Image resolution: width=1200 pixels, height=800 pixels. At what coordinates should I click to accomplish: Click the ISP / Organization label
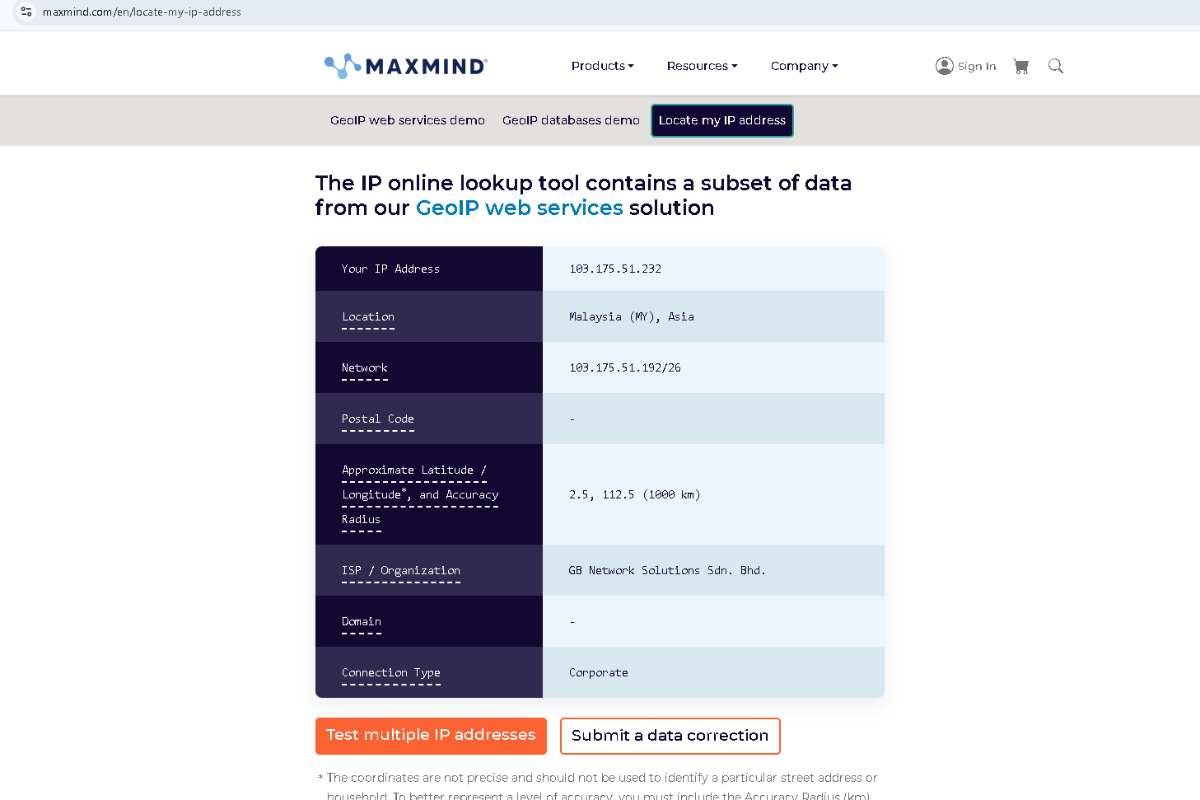click(x=401, y=571)
